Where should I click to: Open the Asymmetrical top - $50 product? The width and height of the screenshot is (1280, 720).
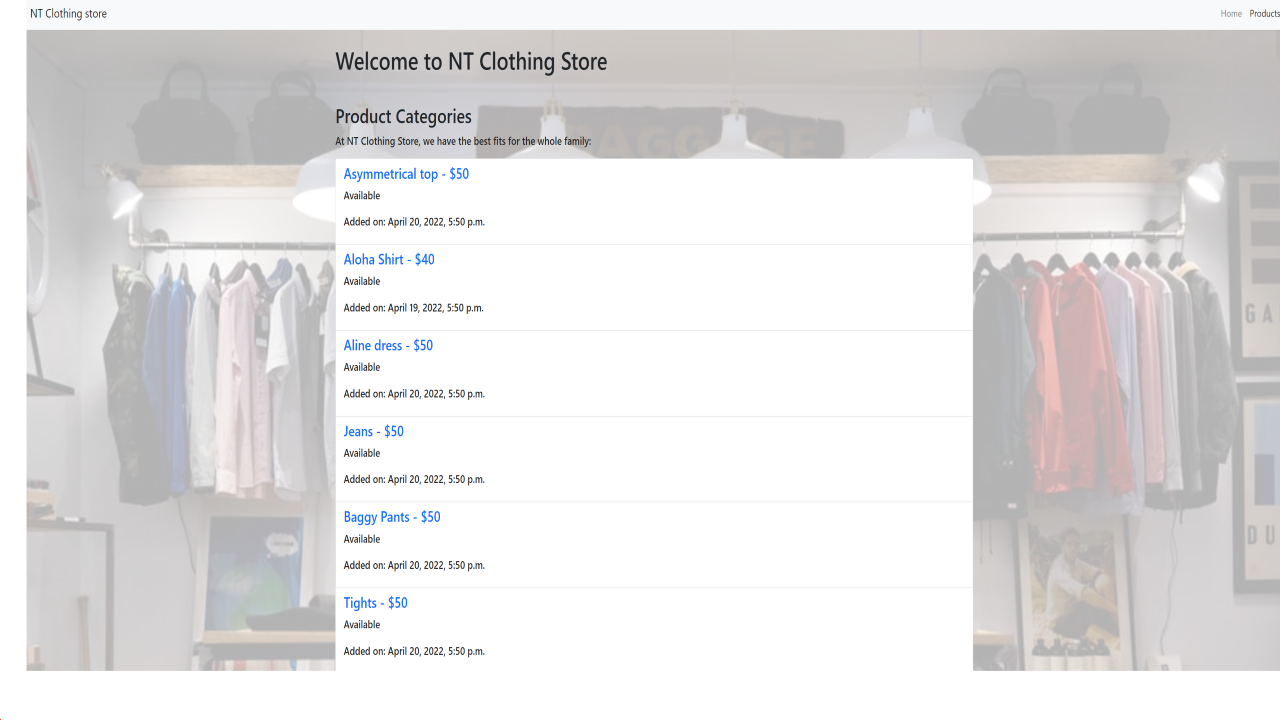[x=406, y=174]
